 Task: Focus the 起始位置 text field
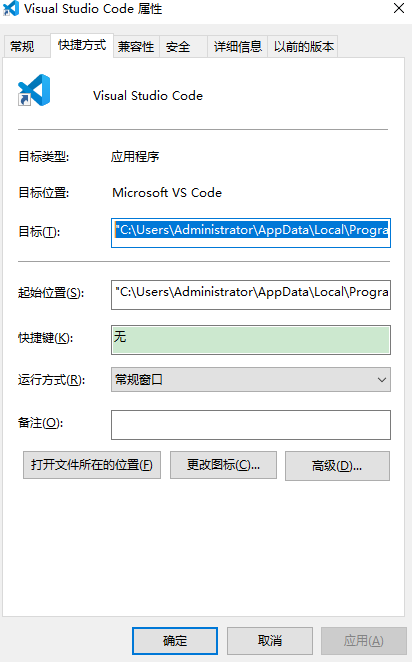point(251,295)
